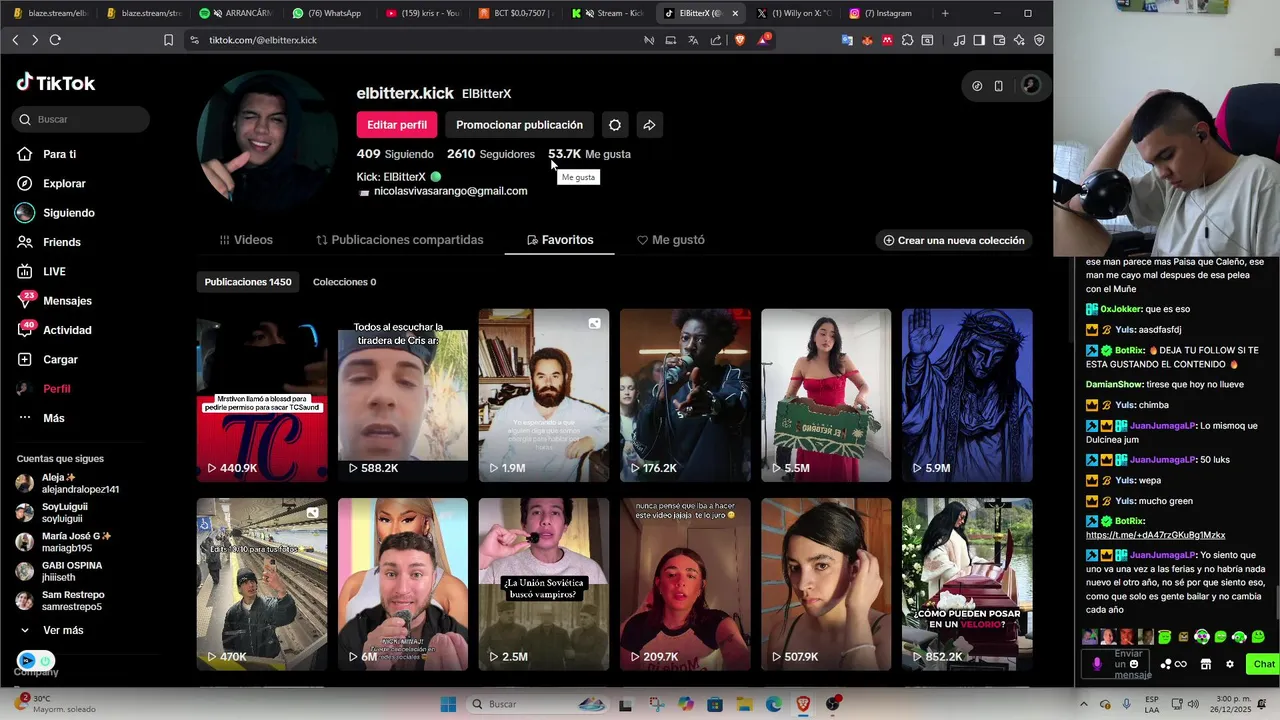
Task: Open the video with 5.5M views
Action: 826,395
